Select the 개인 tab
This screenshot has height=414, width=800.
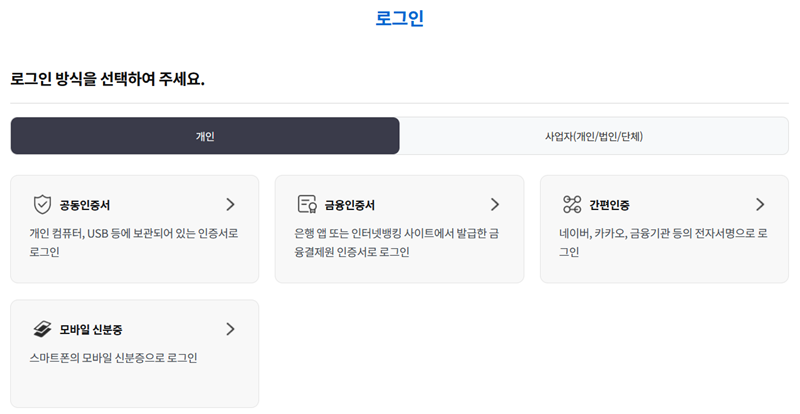click(205, 136)
